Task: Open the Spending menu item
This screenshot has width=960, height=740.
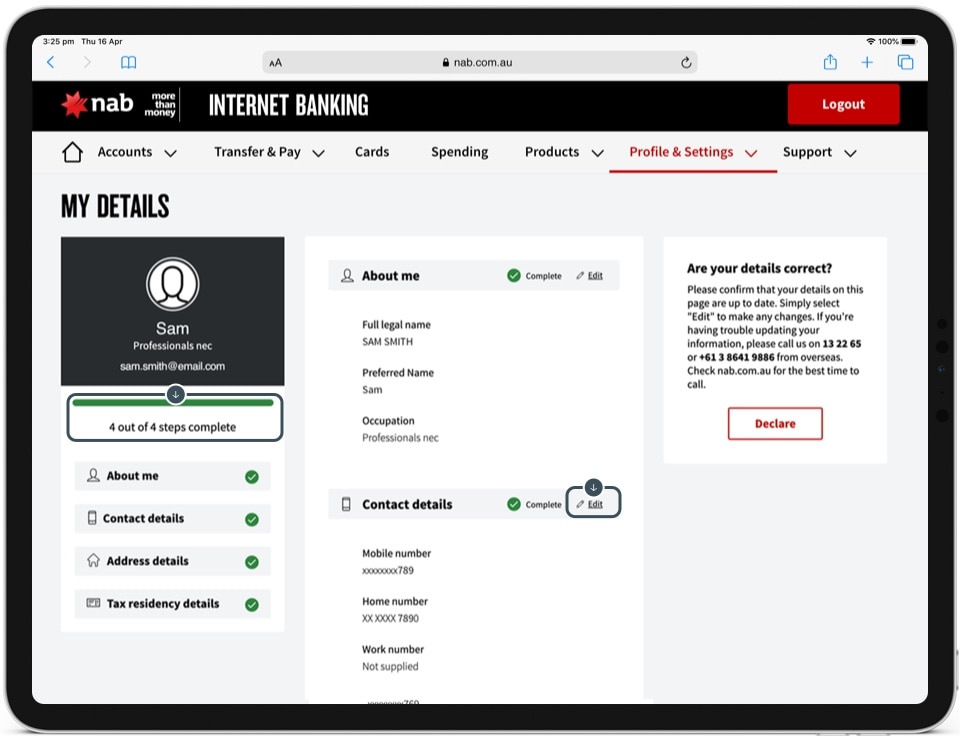Action: [459, 152]
